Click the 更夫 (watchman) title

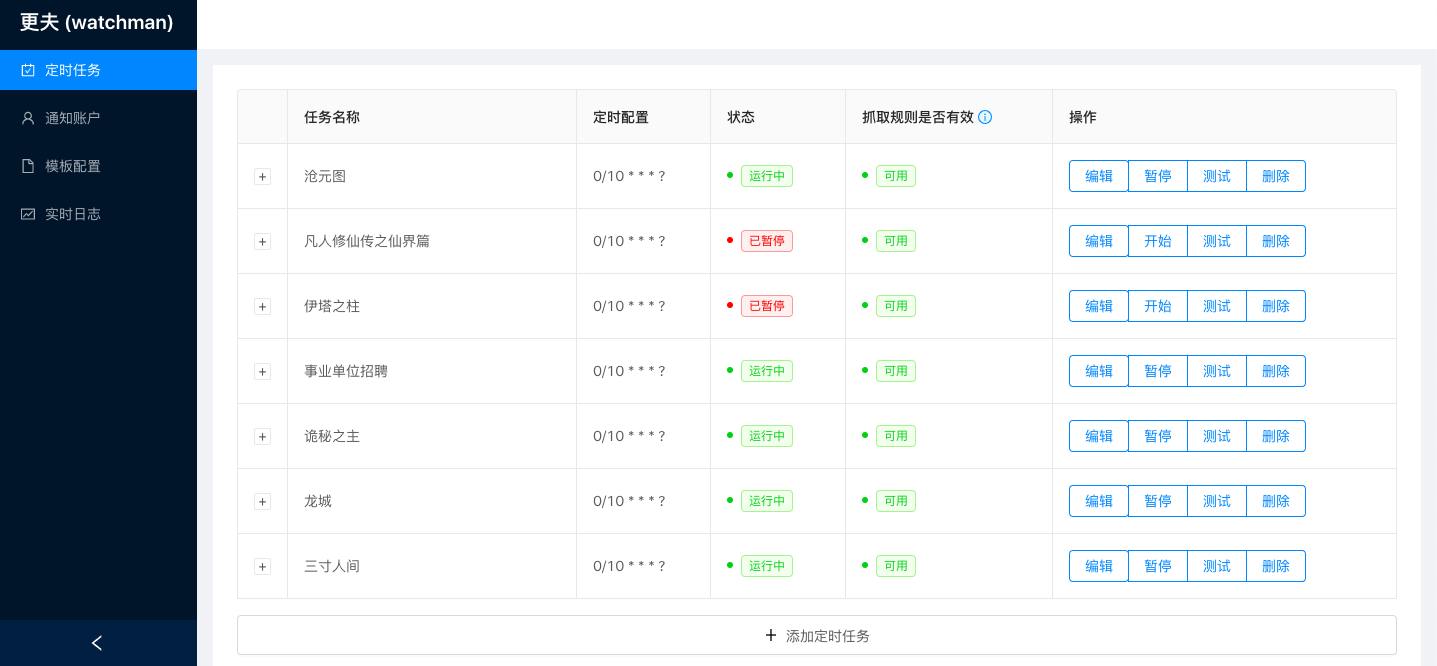pos(97,22)
